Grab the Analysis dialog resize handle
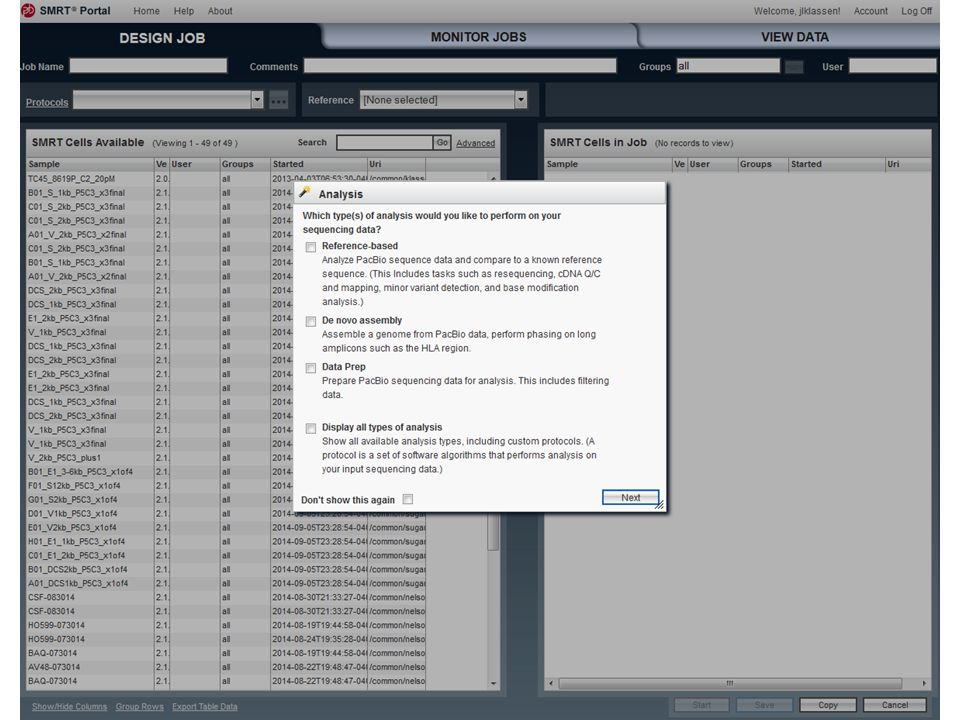The height and width of the screenshot is (720, 960). (x=659, y=505)
